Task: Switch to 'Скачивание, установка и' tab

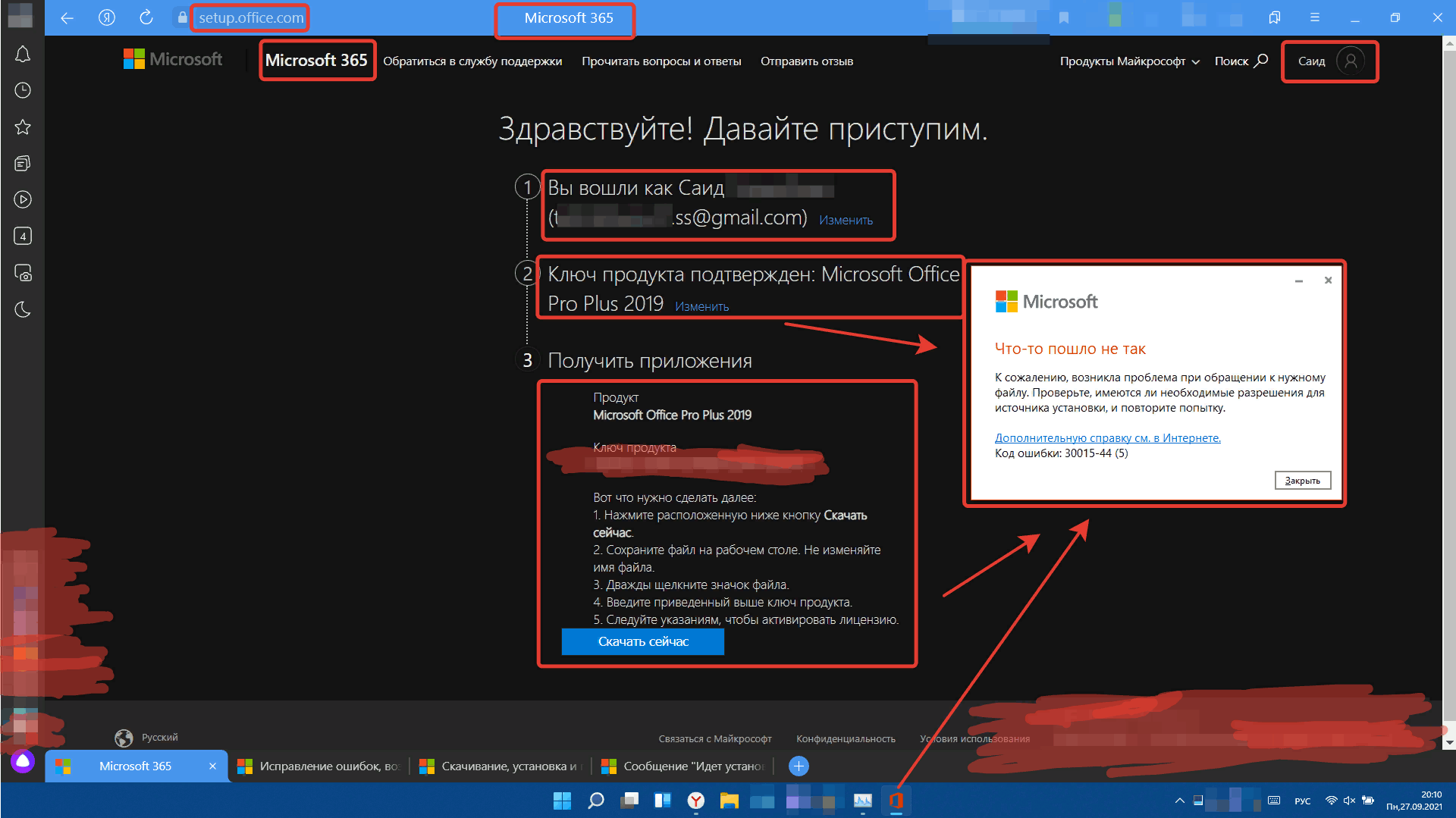Action: click(x=500, y=766)
